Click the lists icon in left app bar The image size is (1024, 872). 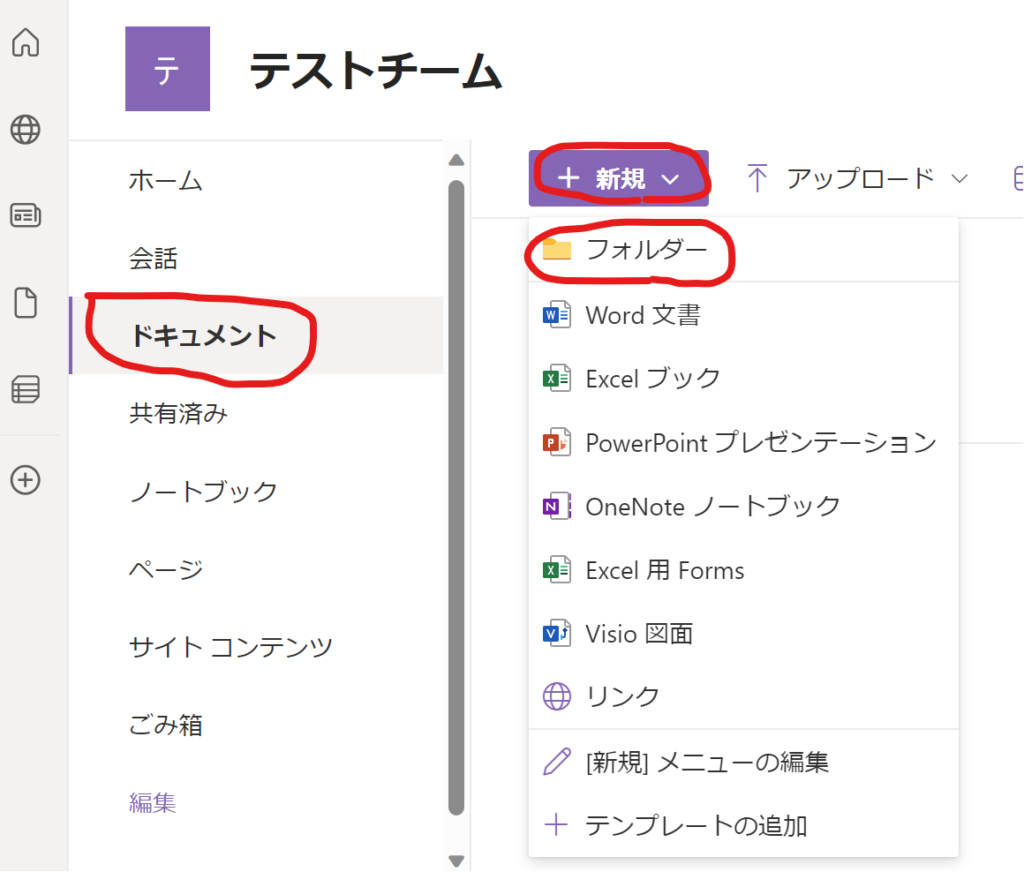tap(25, 390)
